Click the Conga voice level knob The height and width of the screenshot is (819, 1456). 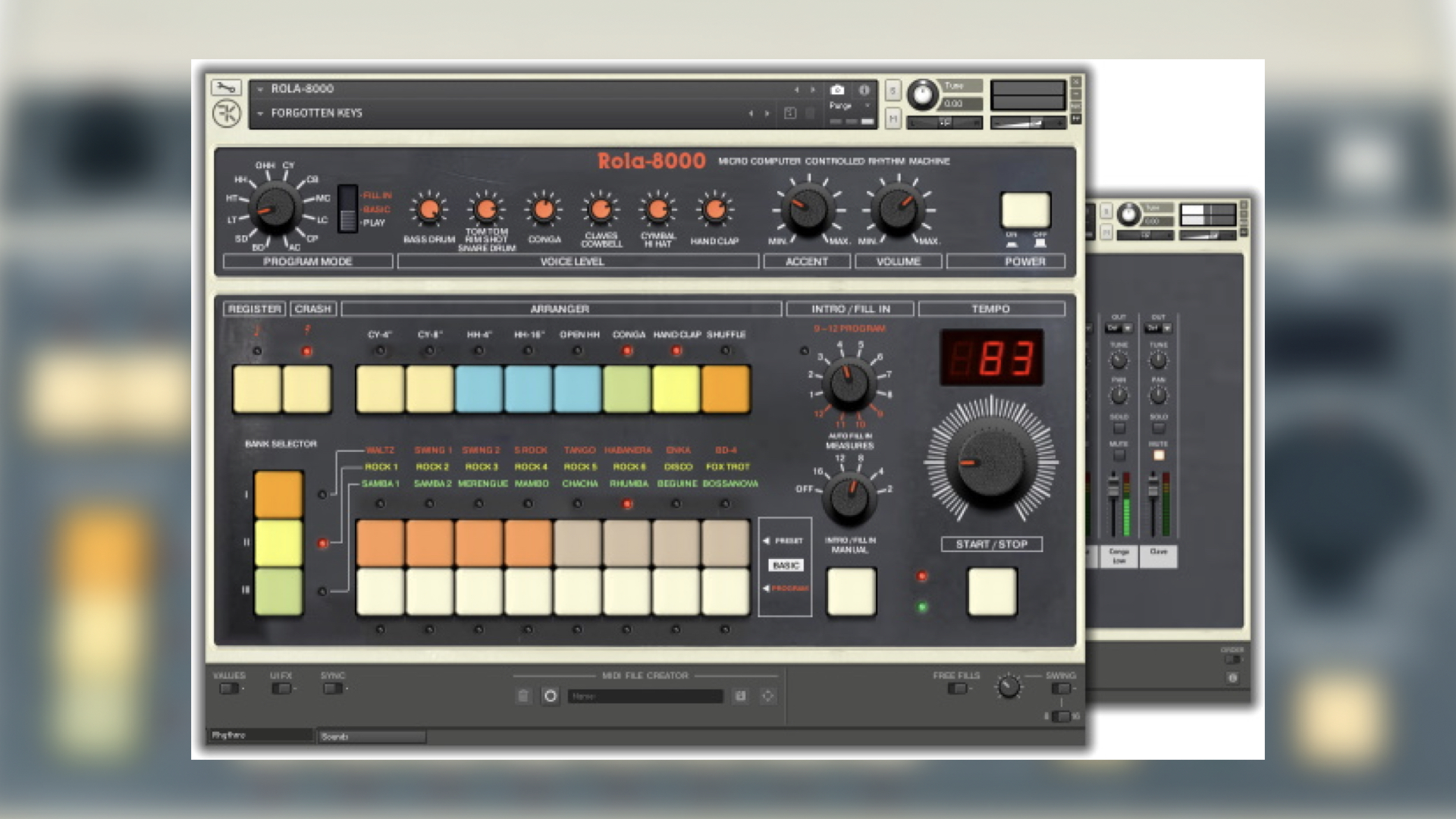tap(544, 210)
